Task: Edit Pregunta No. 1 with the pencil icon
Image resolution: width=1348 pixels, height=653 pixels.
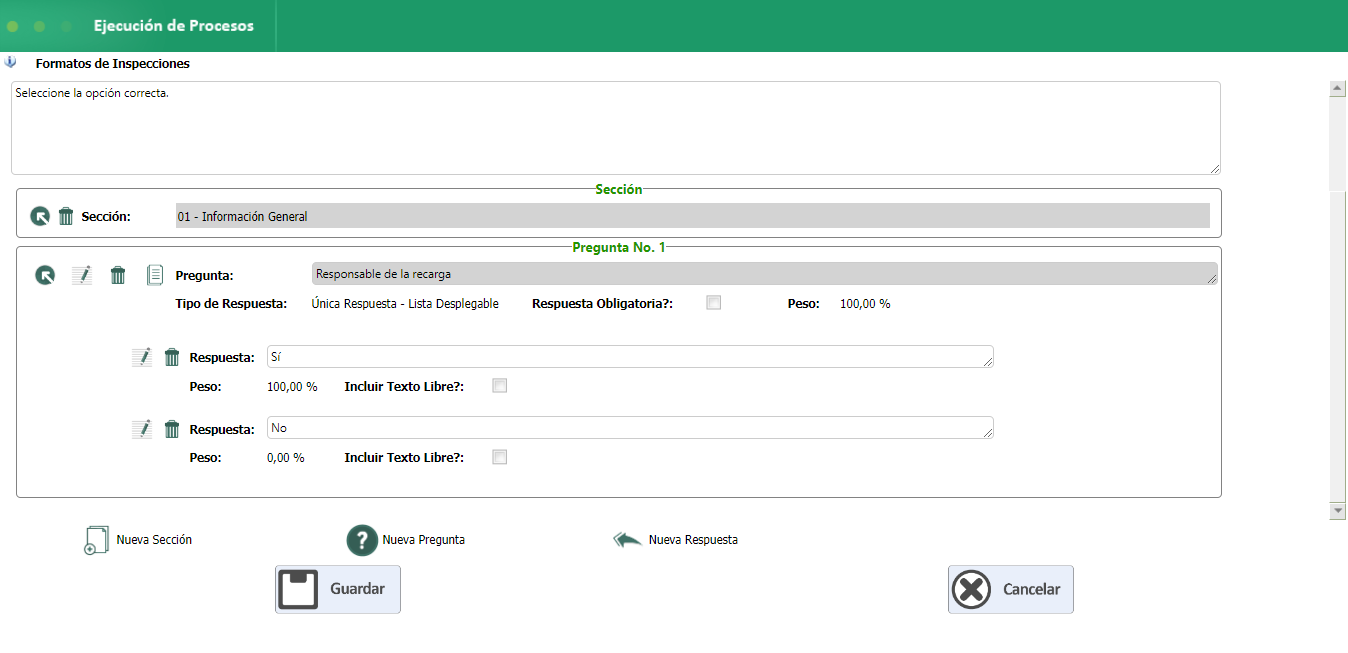Action: 82,275
